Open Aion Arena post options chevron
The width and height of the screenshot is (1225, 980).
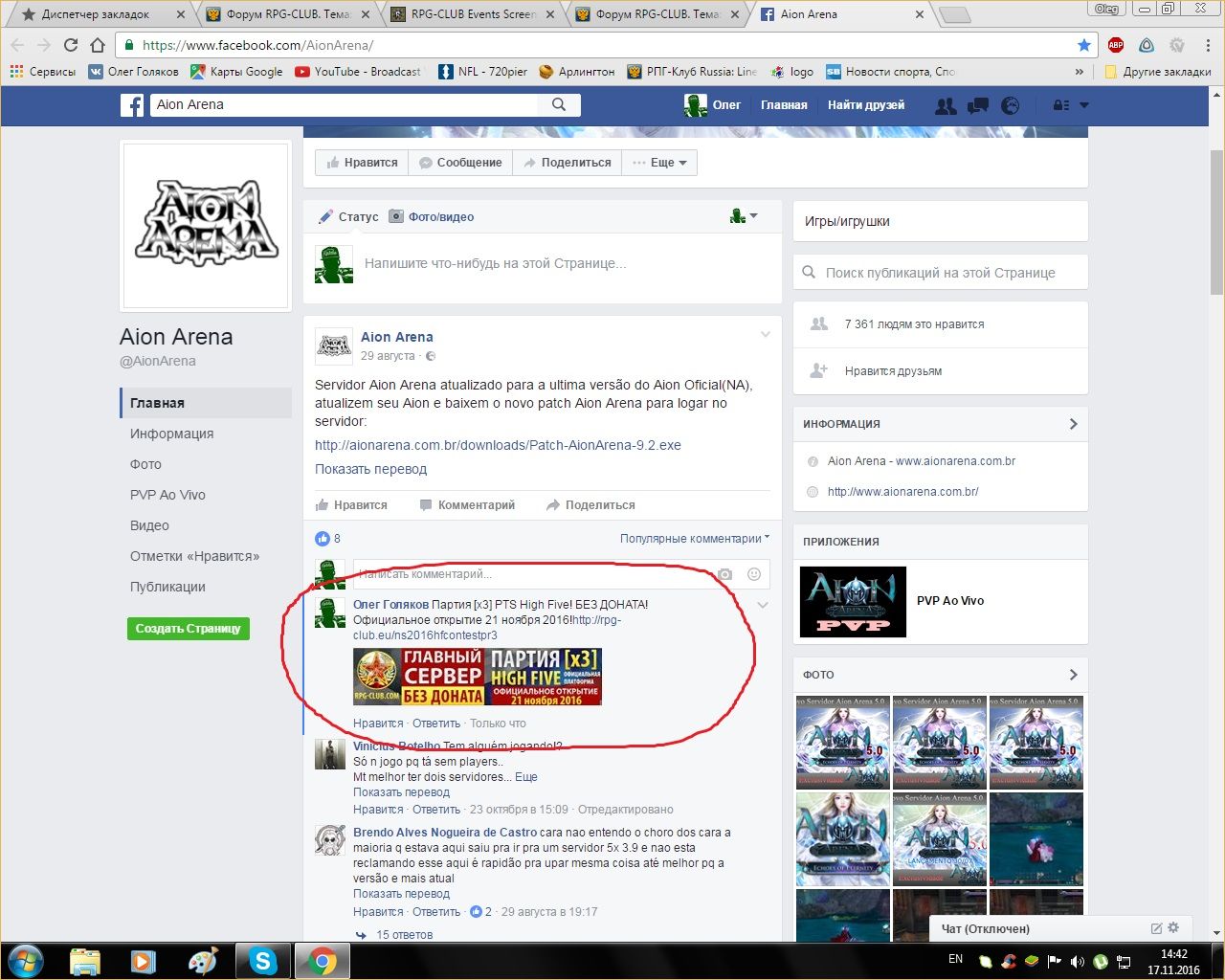[x=766, y=334]
